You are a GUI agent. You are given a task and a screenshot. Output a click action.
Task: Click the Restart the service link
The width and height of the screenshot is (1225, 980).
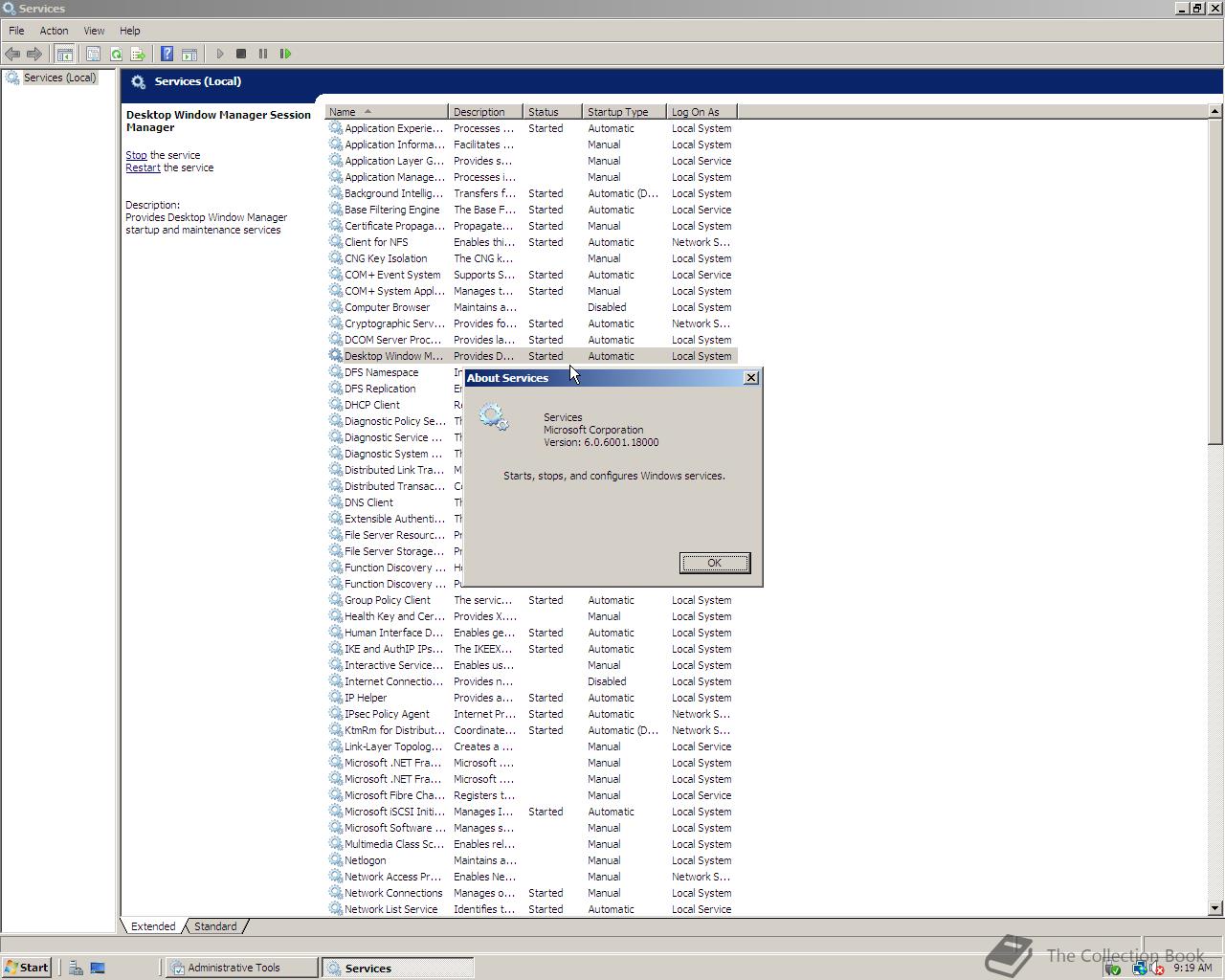click(143, 167)
